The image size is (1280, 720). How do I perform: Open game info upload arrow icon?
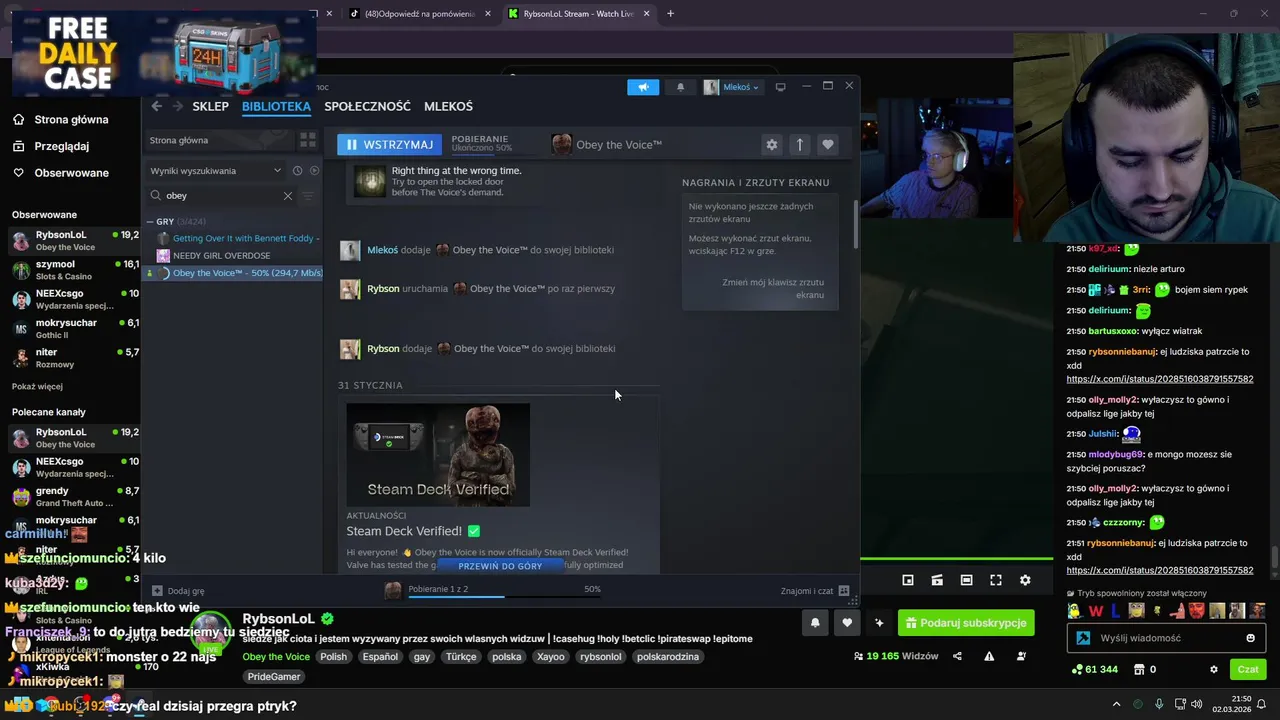pos(799,145)
